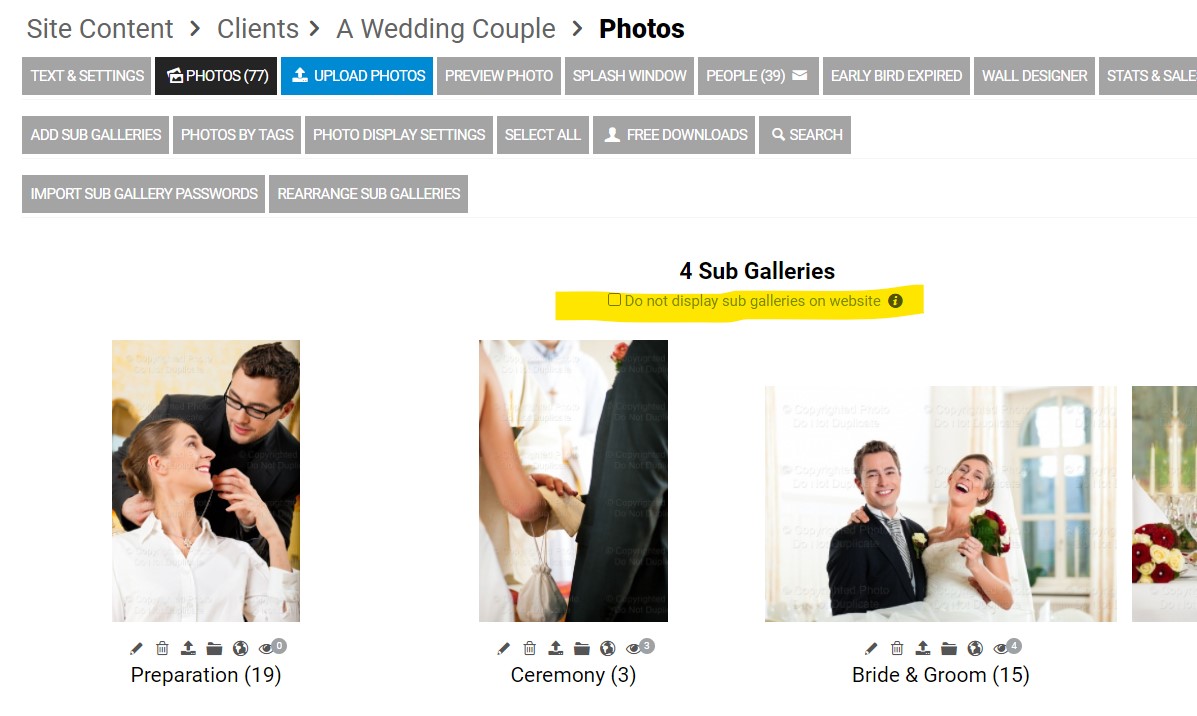
Task: Click the pencil edit icon under Preparation
Action: pyautogui.click(x=136, y=648)
